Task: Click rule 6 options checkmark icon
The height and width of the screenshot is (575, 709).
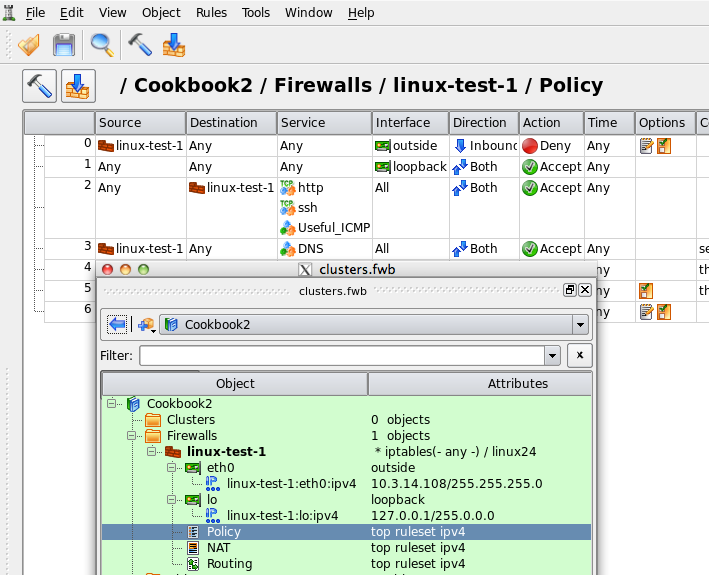Action: pos(664,312)
